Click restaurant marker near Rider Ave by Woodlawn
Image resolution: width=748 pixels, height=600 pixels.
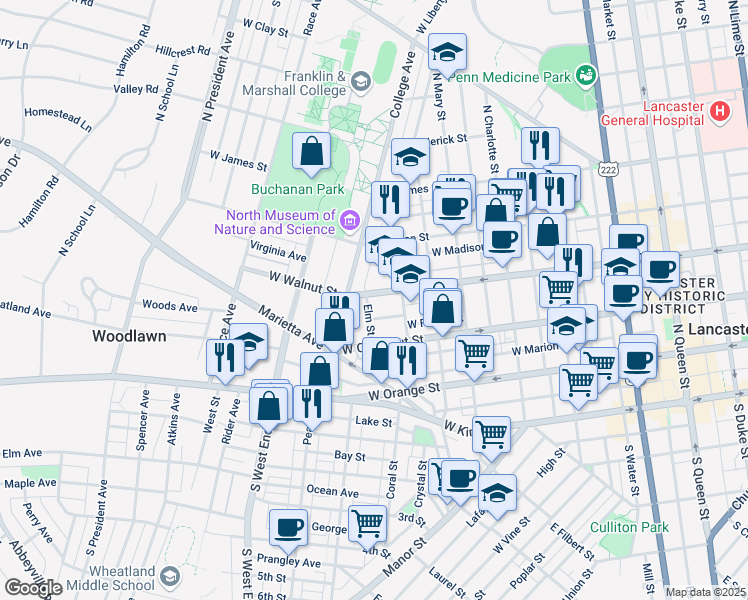(225, 358)
